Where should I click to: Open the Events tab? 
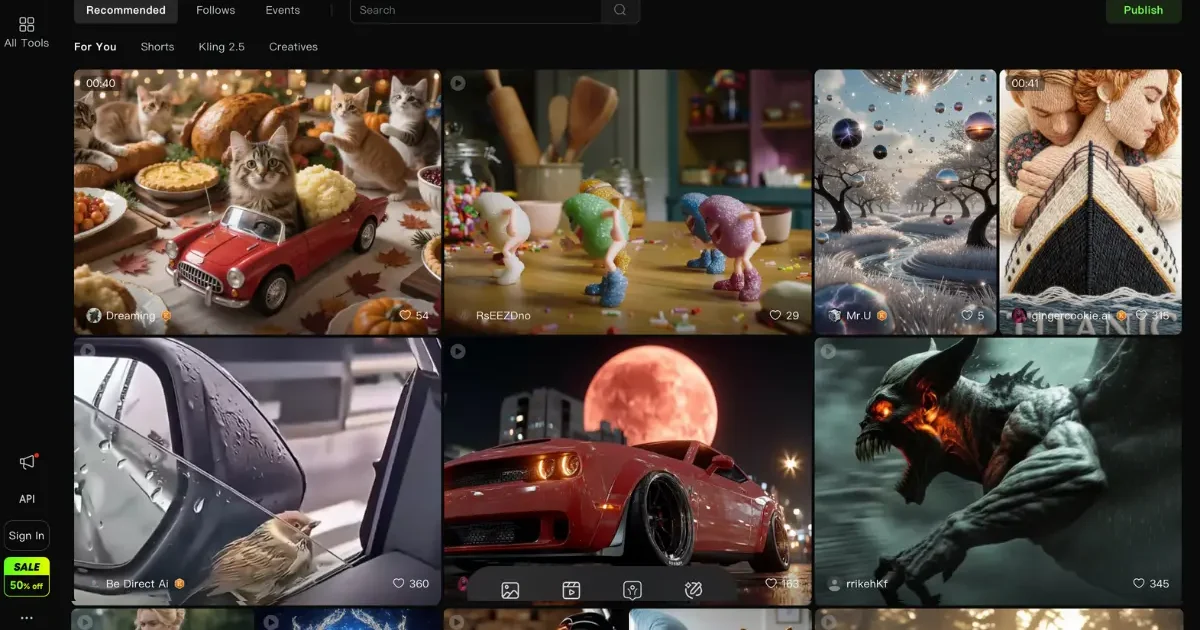[282, 10]
